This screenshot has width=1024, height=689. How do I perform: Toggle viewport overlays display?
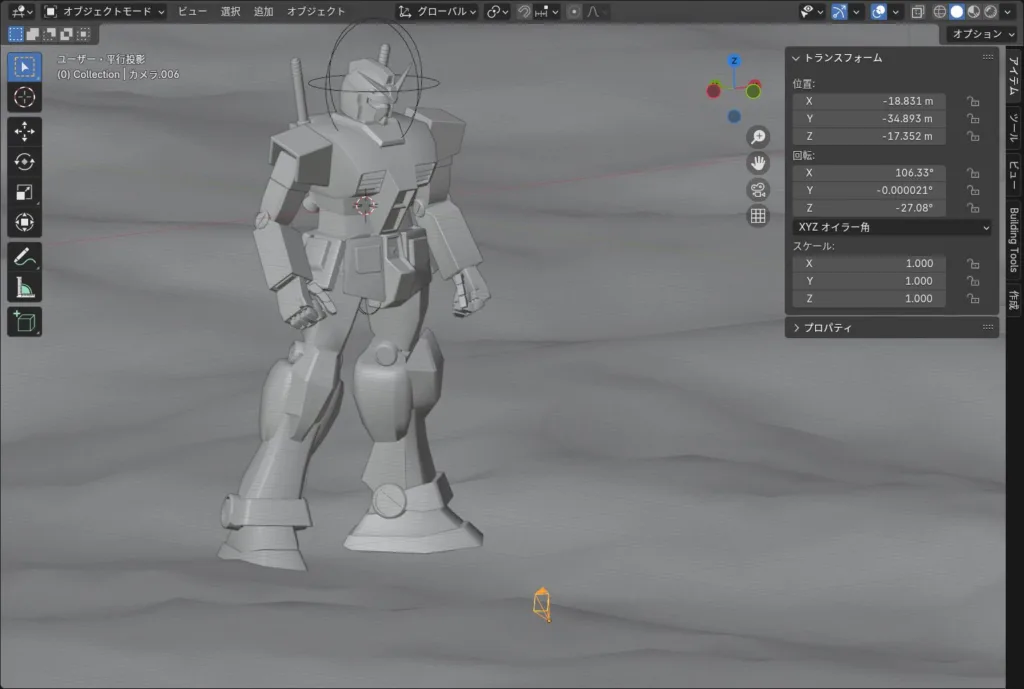pos(879,11)
